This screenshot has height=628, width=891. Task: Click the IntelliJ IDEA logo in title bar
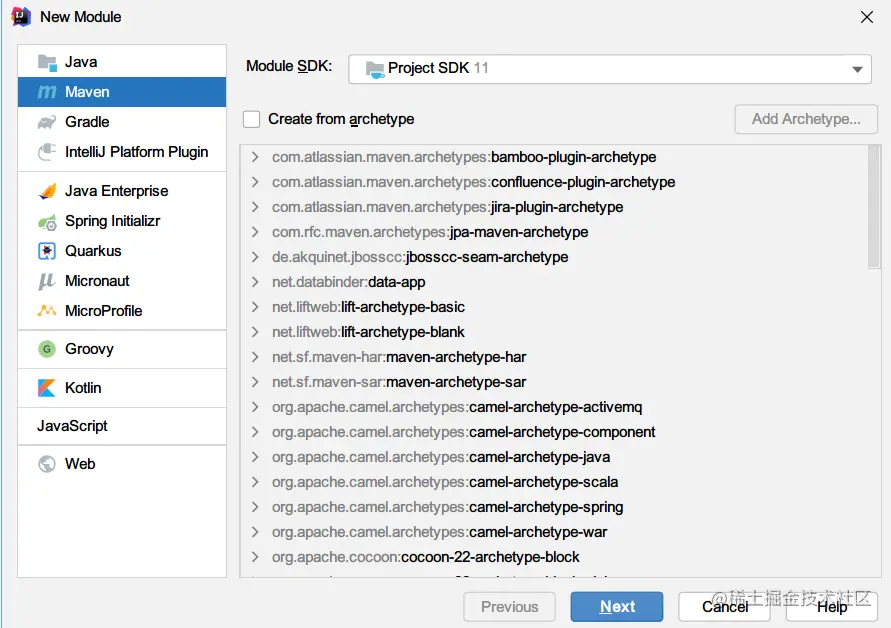click(x=21, y=16)
